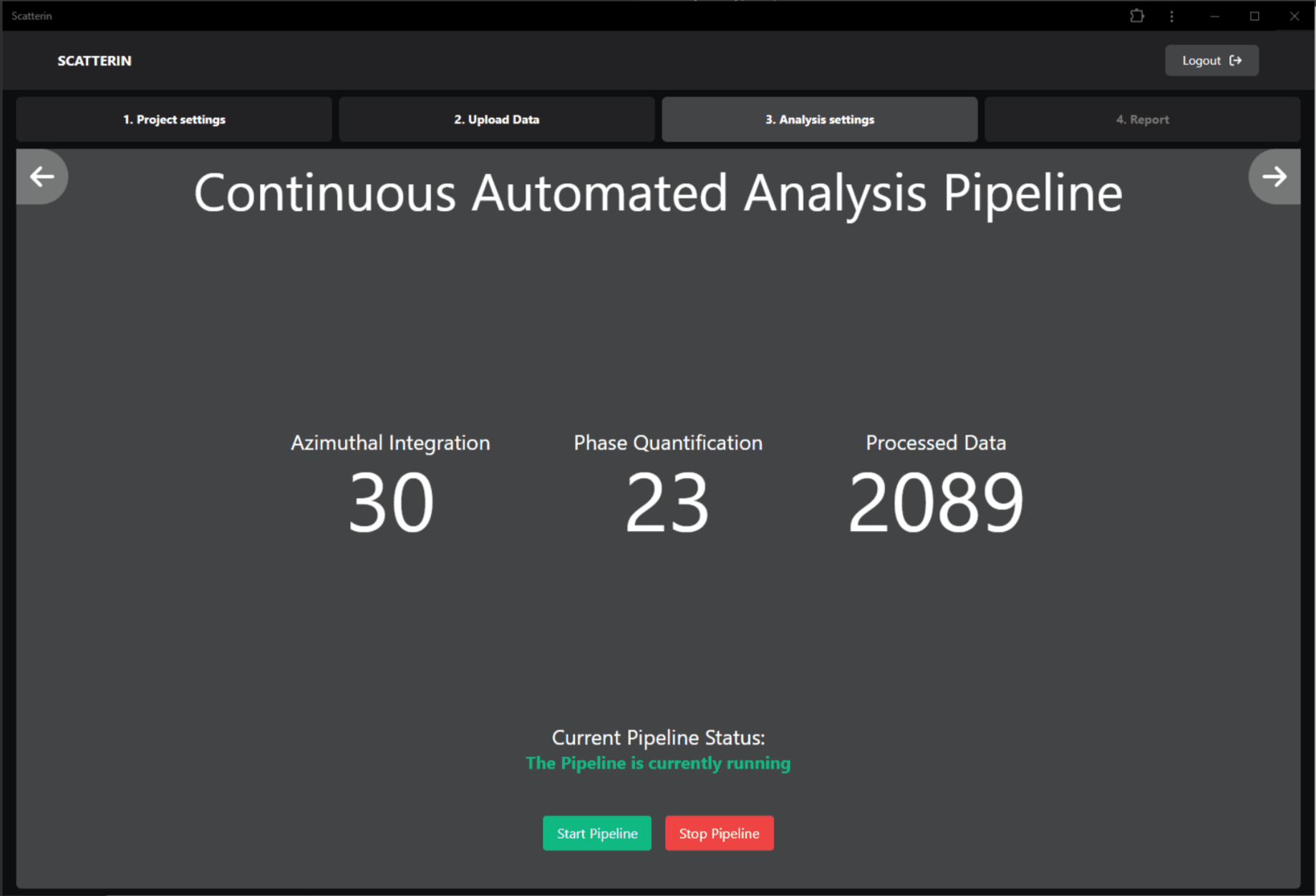The image size is (1316, 896).
Task: Start the analysis pipeline
Action: click(x=596, y=832)
